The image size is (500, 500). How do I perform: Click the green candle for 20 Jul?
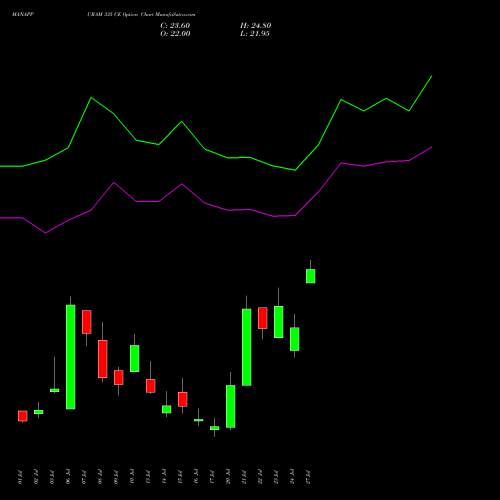(x=231, y=406)
